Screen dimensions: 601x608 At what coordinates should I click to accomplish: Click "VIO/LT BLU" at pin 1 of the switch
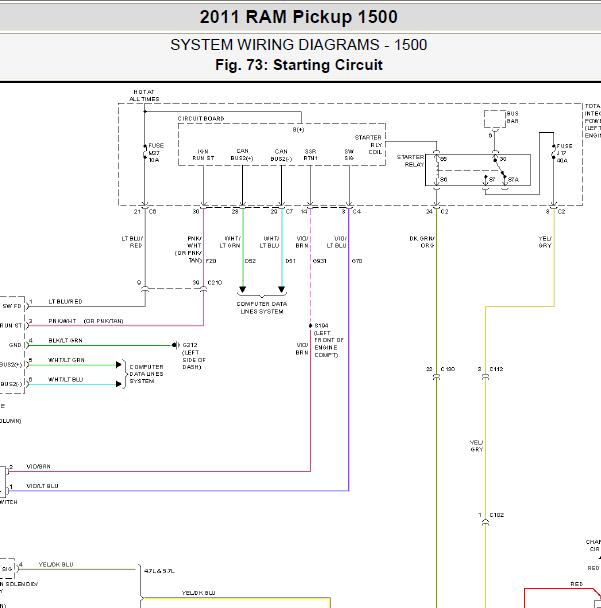click(42, 486)
